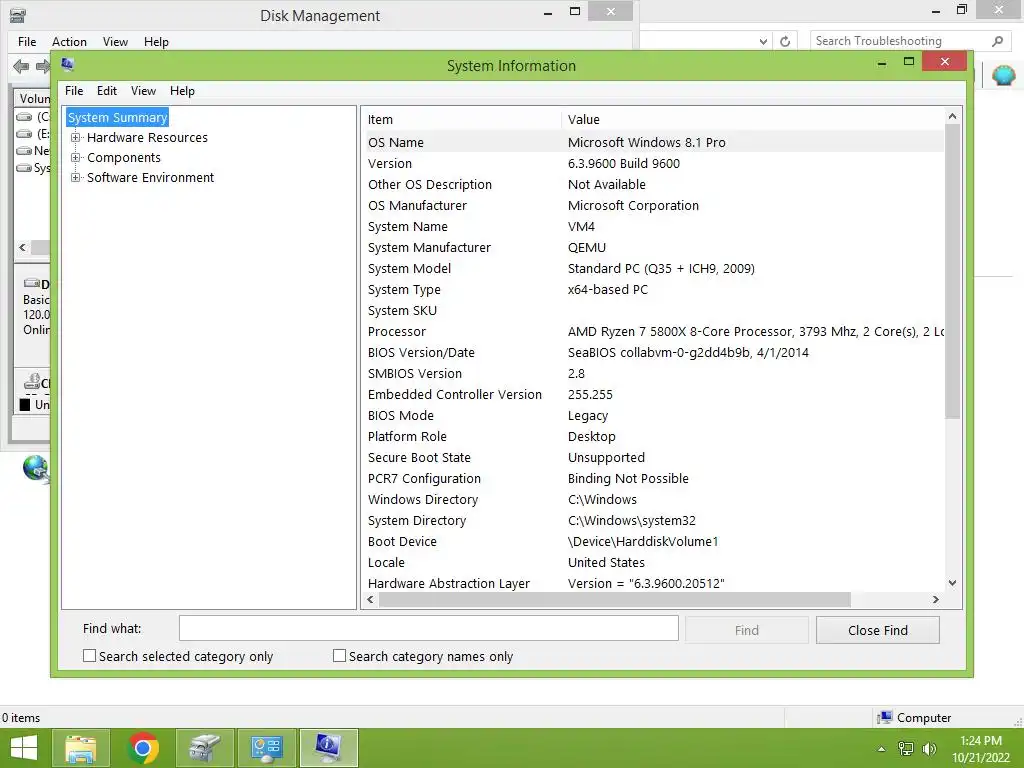Select System Information taskbar icon

[x=328, y=748]
